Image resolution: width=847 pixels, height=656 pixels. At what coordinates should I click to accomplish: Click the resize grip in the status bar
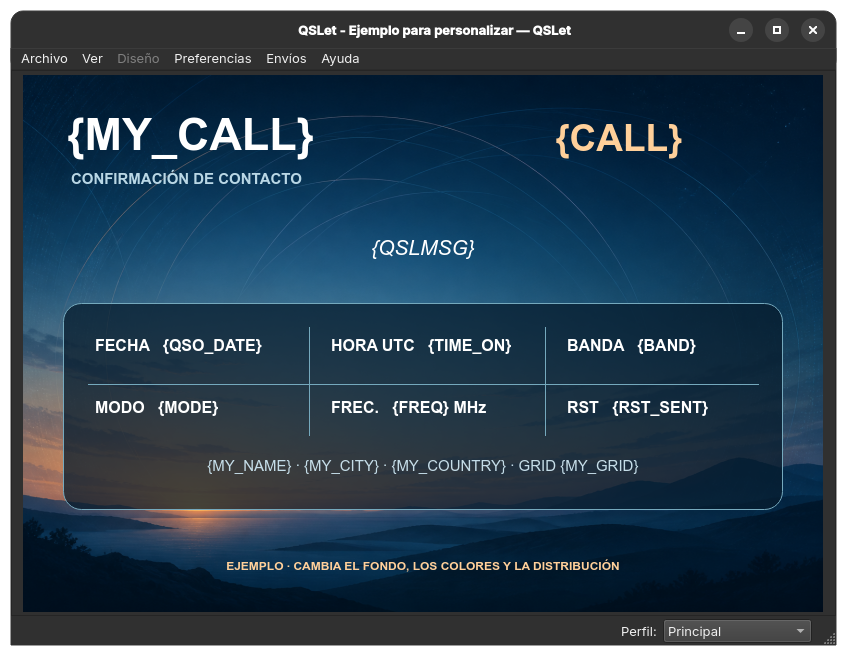830,639
